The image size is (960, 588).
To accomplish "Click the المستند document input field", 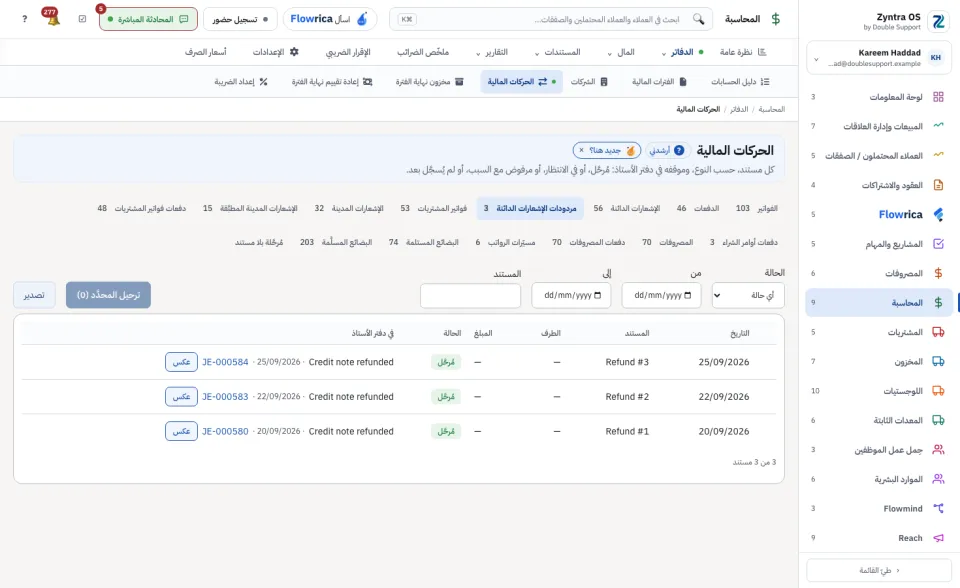I will tap(470, 296).
